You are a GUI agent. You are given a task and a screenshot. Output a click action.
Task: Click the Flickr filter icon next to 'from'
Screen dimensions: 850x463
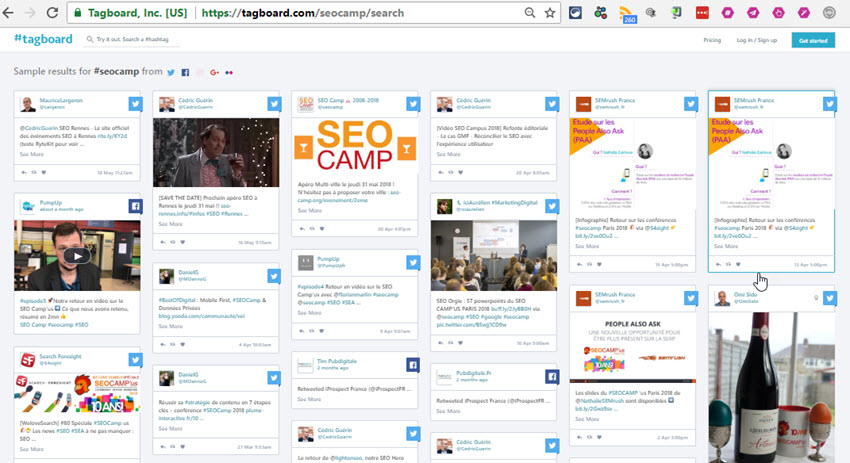(x=229, y=72)
